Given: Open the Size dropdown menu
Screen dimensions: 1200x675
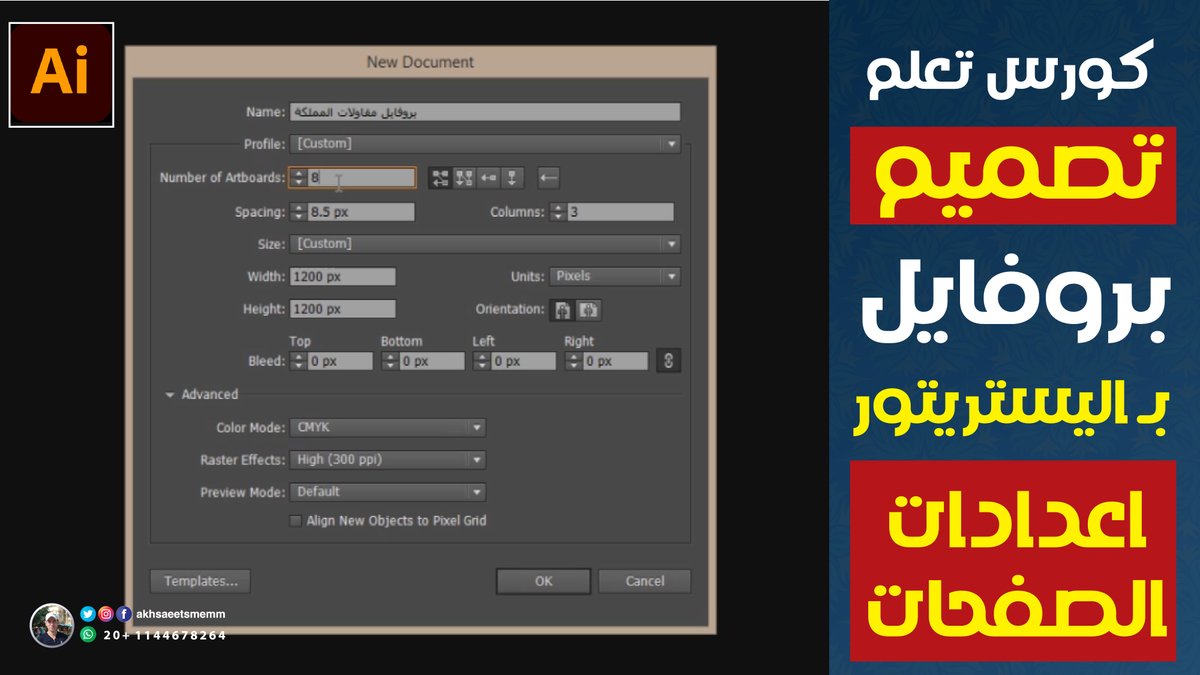Looking at the screenshot, I should click(x=672, y=243).
